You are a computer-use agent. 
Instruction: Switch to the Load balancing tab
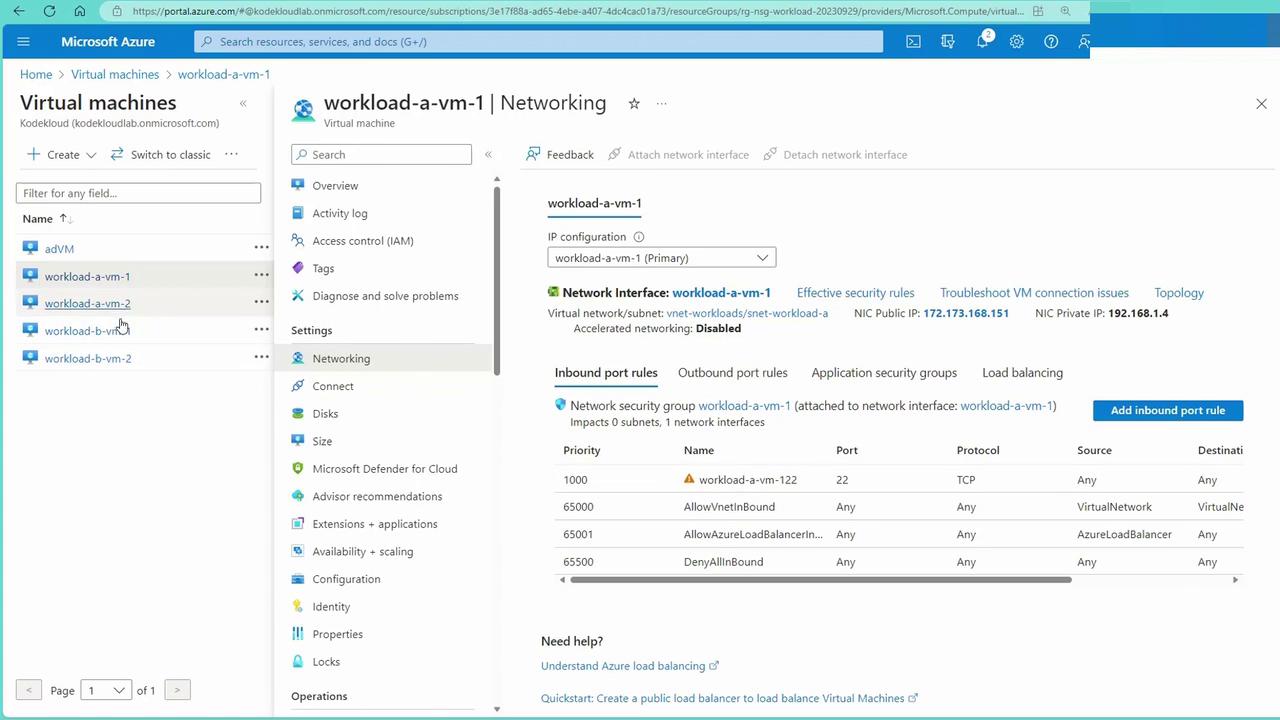point(1022,373)
